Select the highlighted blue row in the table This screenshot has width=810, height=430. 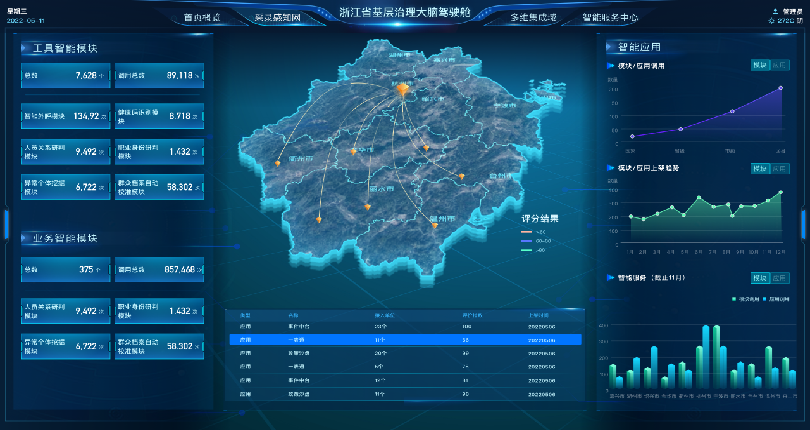[405, 340]
